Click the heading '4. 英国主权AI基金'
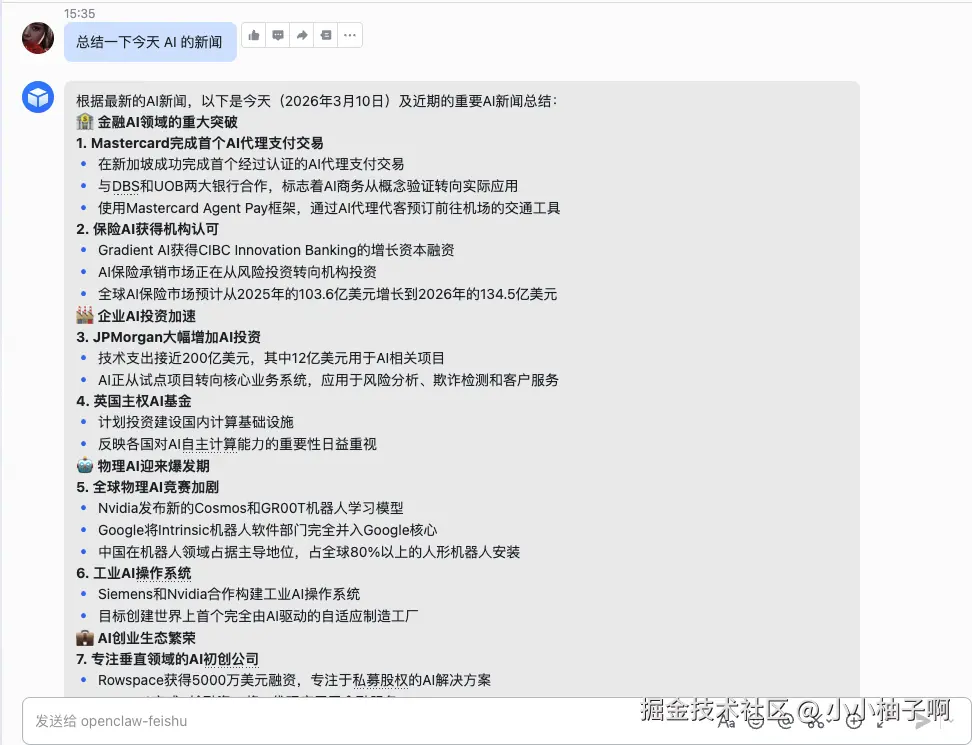 pyautogui.click(x=134, y=402)
